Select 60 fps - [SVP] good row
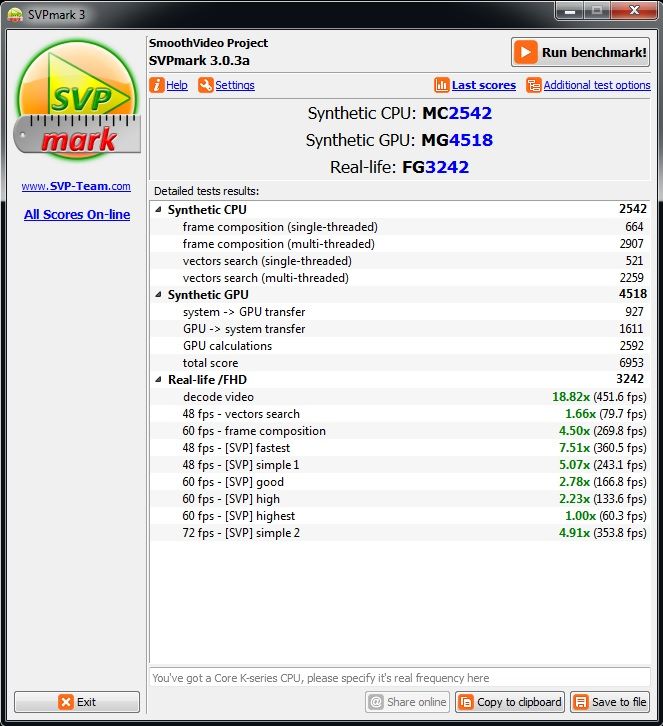The image size is (663, 726). point(400,482)
